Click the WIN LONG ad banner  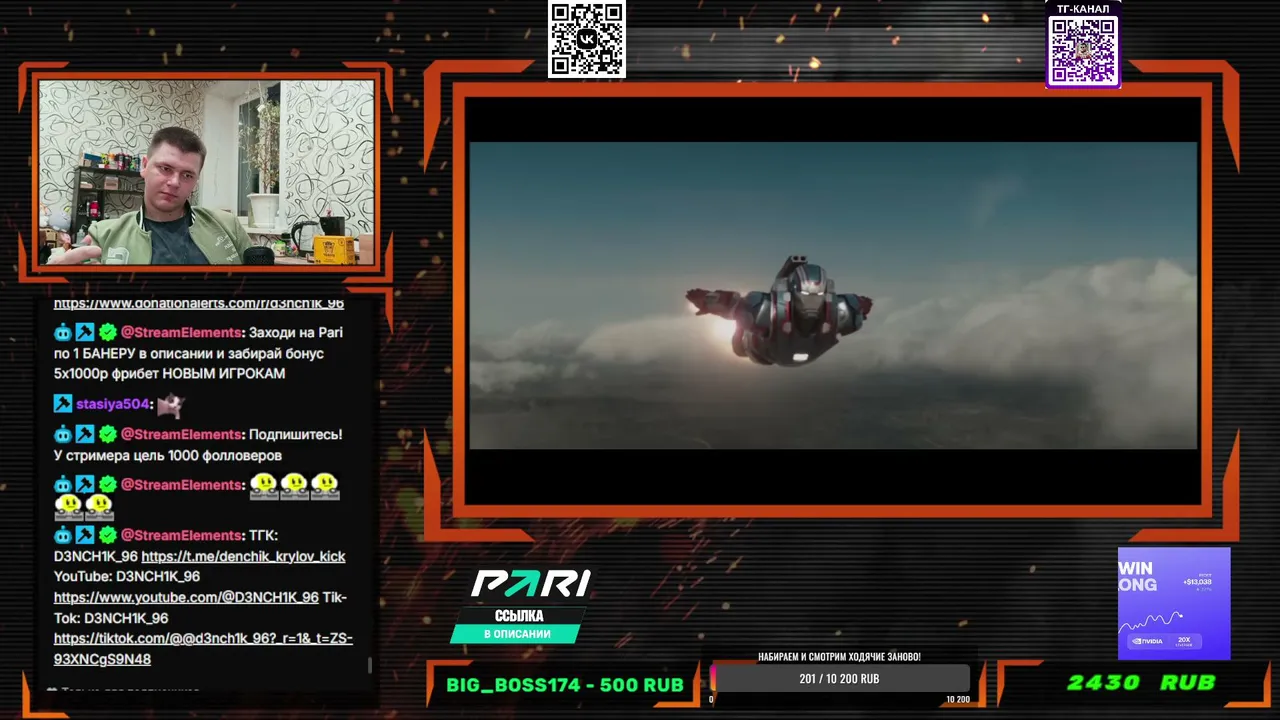(x=1174, y=603)
